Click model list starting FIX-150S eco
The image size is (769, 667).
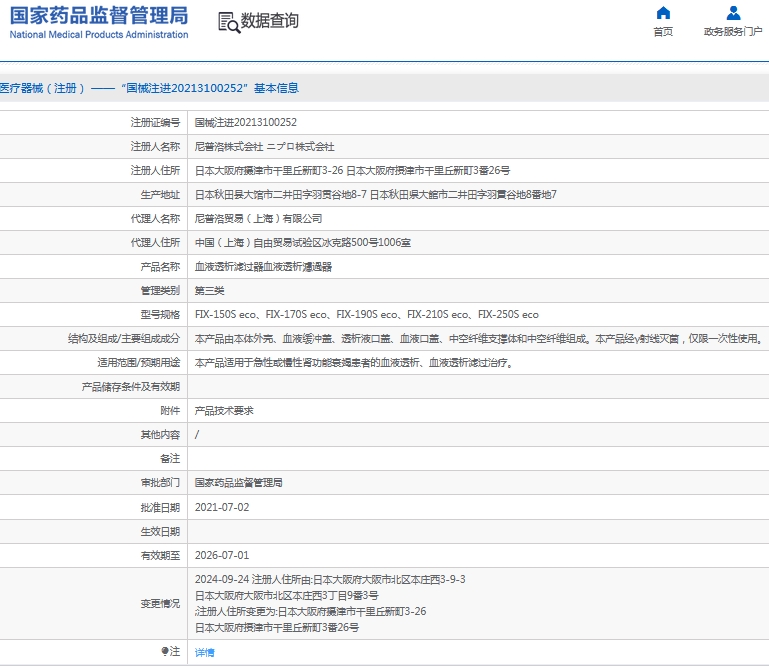[366, 315]
